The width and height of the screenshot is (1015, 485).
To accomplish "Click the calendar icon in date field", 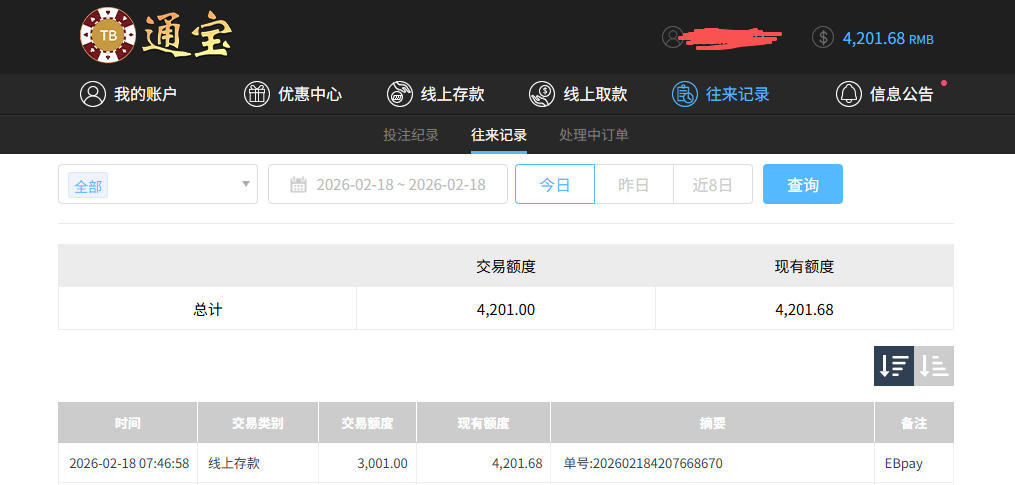I will 298,185.
